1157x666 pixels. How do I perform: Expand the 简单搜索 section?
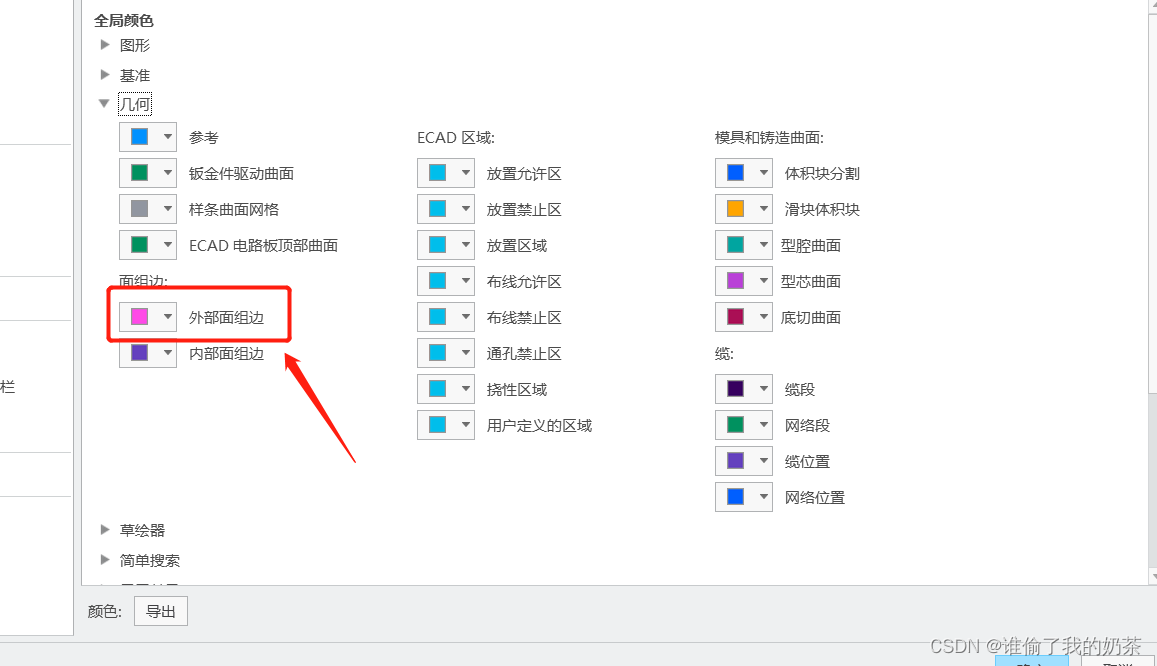click(105, 560)
